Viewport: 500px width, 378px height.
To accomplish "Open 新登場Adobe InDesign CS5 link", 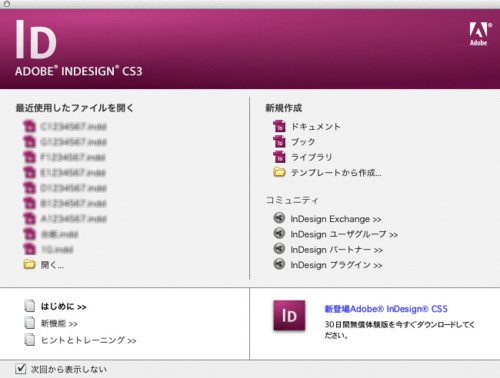I will click(386, 309).
